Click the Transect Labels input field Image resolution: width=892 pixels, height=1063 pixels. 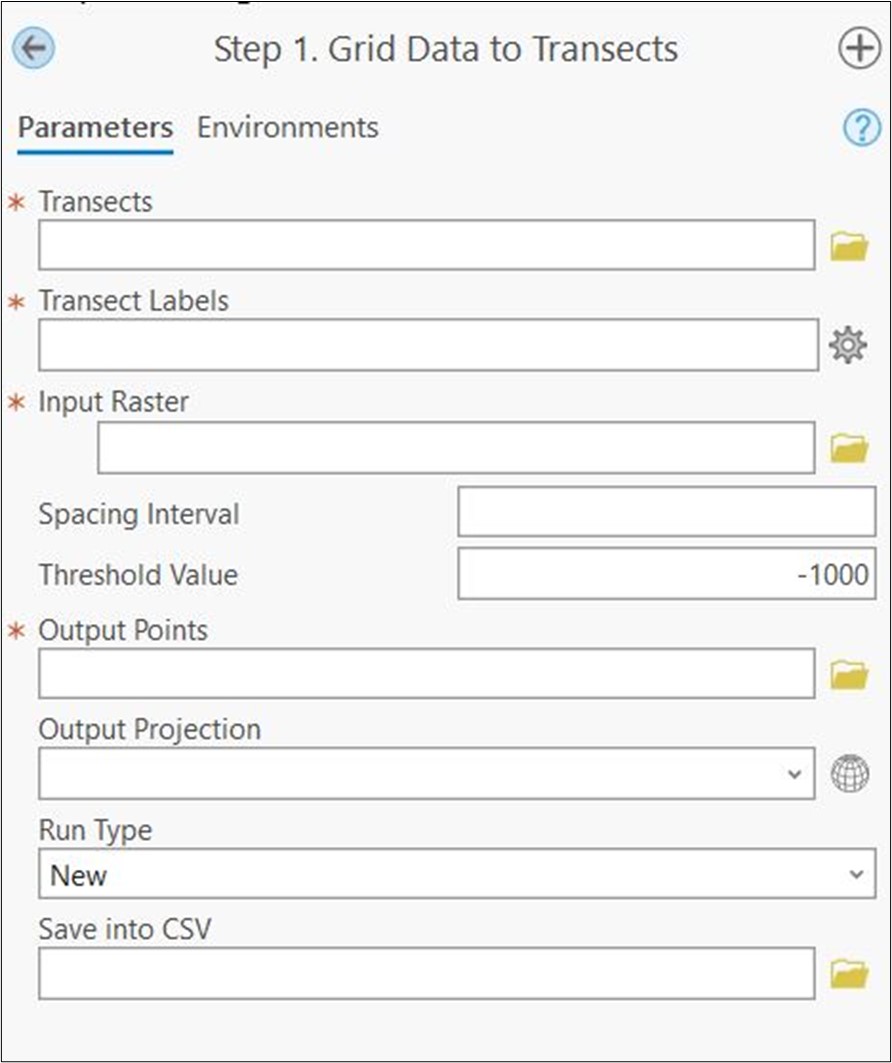click(428, 345)
